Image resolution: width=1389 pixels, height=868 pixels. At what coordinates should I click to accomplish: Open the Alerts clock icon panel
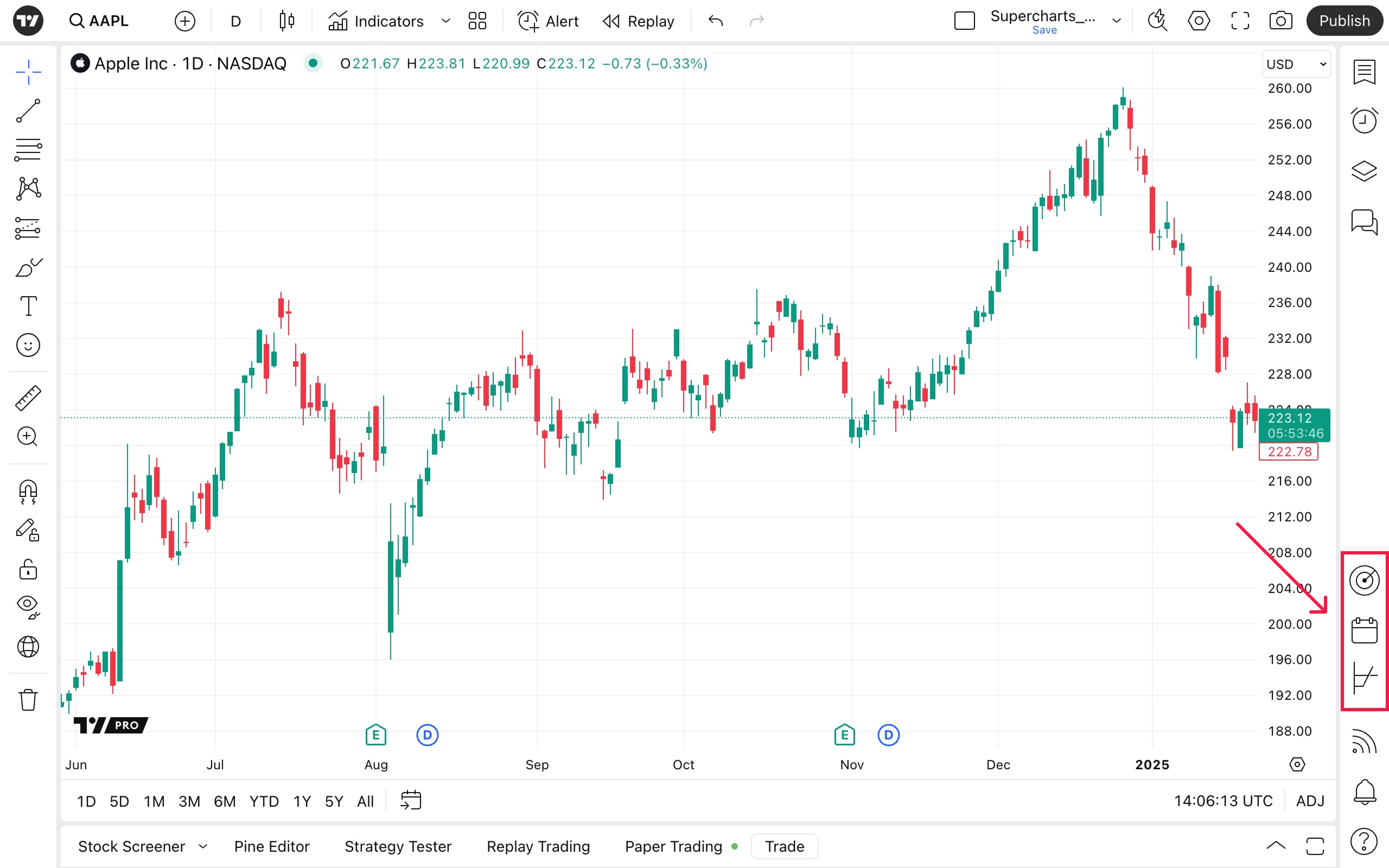(x=1363, y=120)
